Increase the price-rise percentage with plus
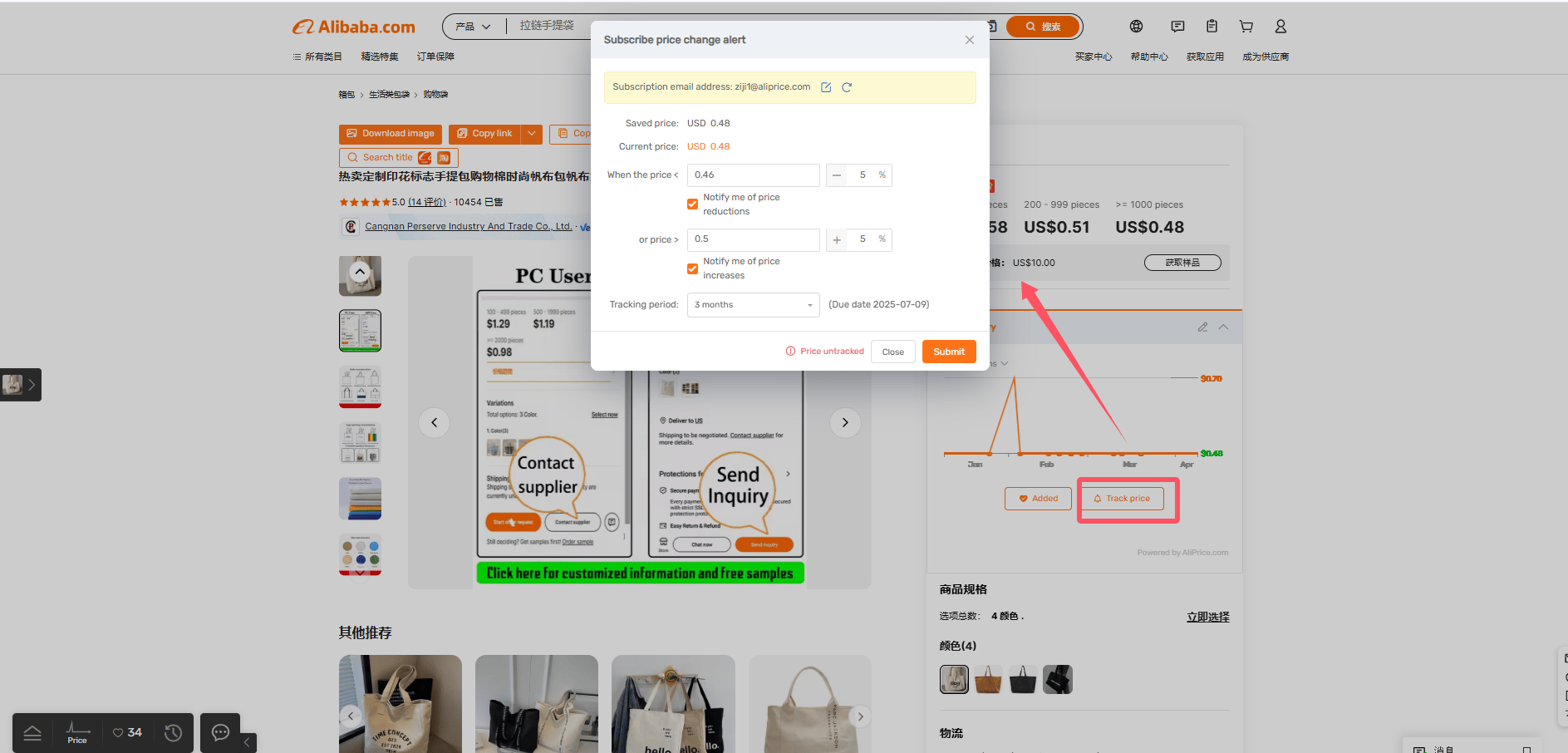This screenshot has width=1568, height=753. [x=837, y=239]
